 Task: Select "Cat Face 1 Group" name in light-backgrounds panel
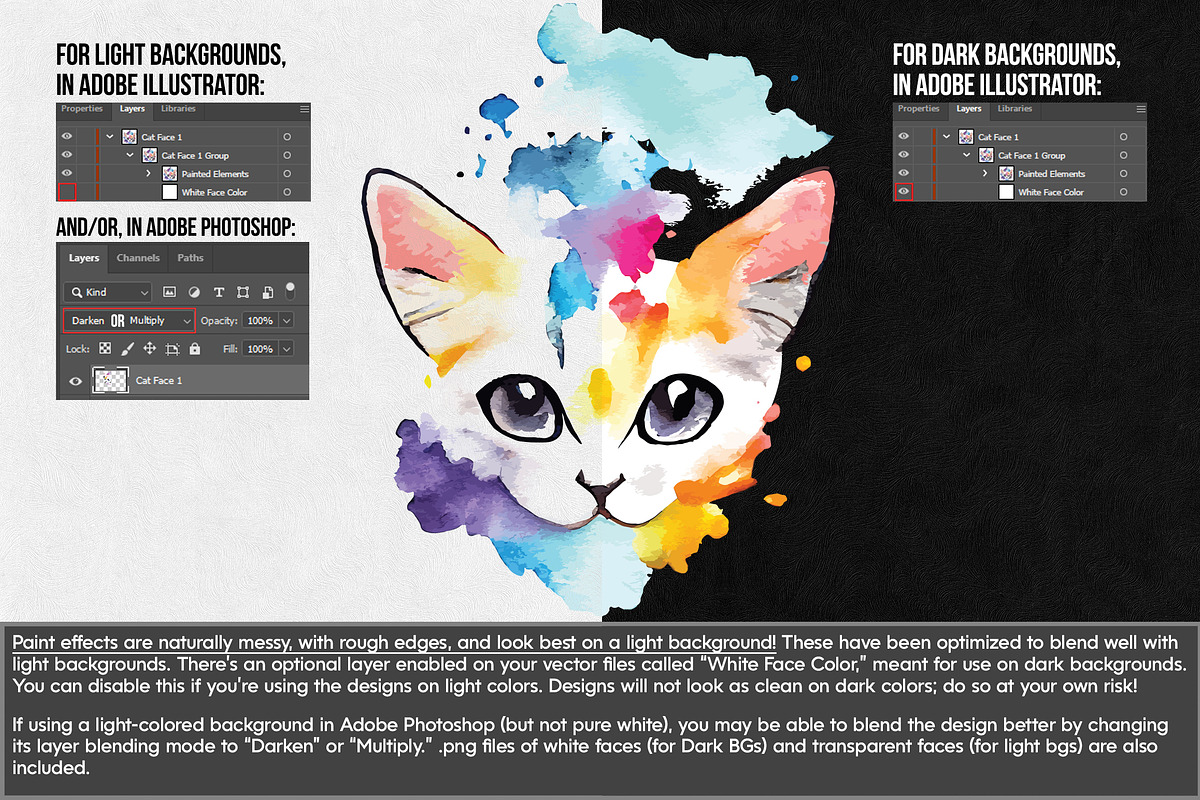pos(193,156)
